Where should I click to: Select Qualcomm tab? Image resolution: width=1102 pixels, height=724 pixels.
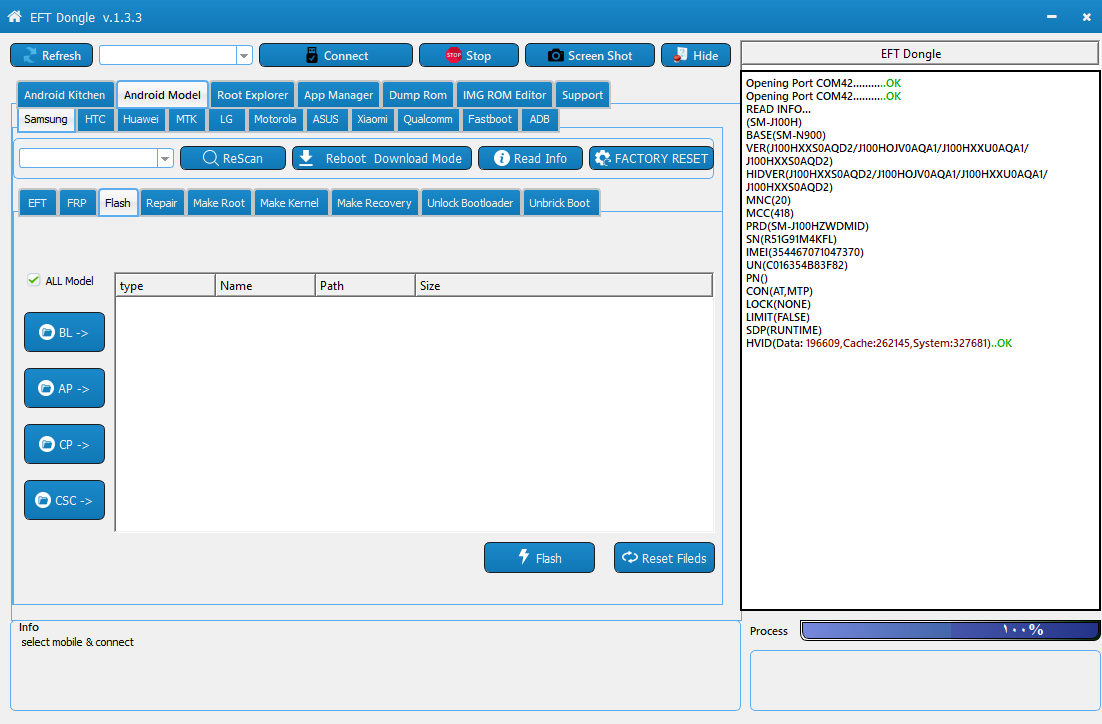pos(428,119)
